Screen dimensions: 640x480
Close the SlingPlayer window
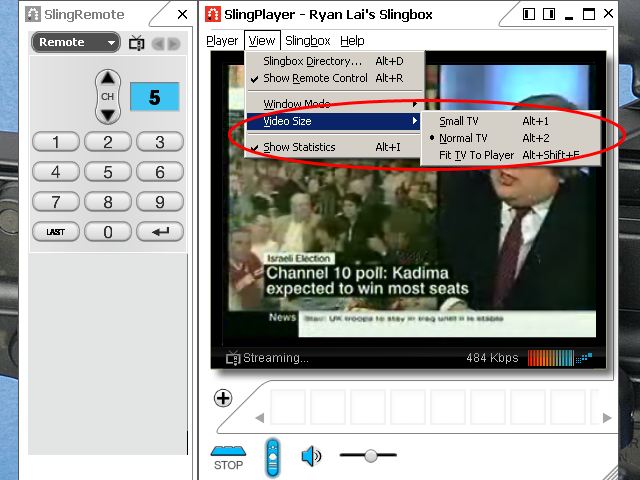(x=608, y=13)
